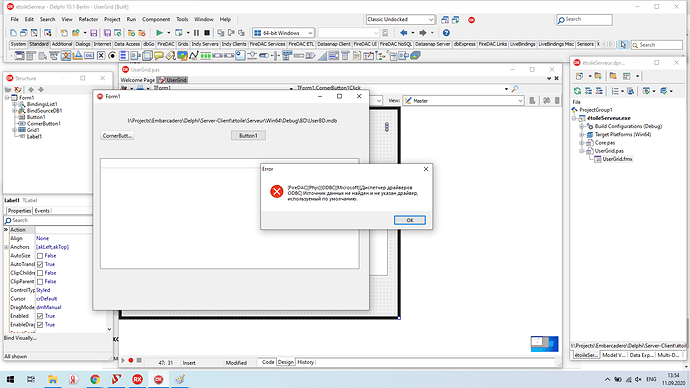690x388 pixels.
Task: Click the Object Inspector search field
Action: click(48, 220)
